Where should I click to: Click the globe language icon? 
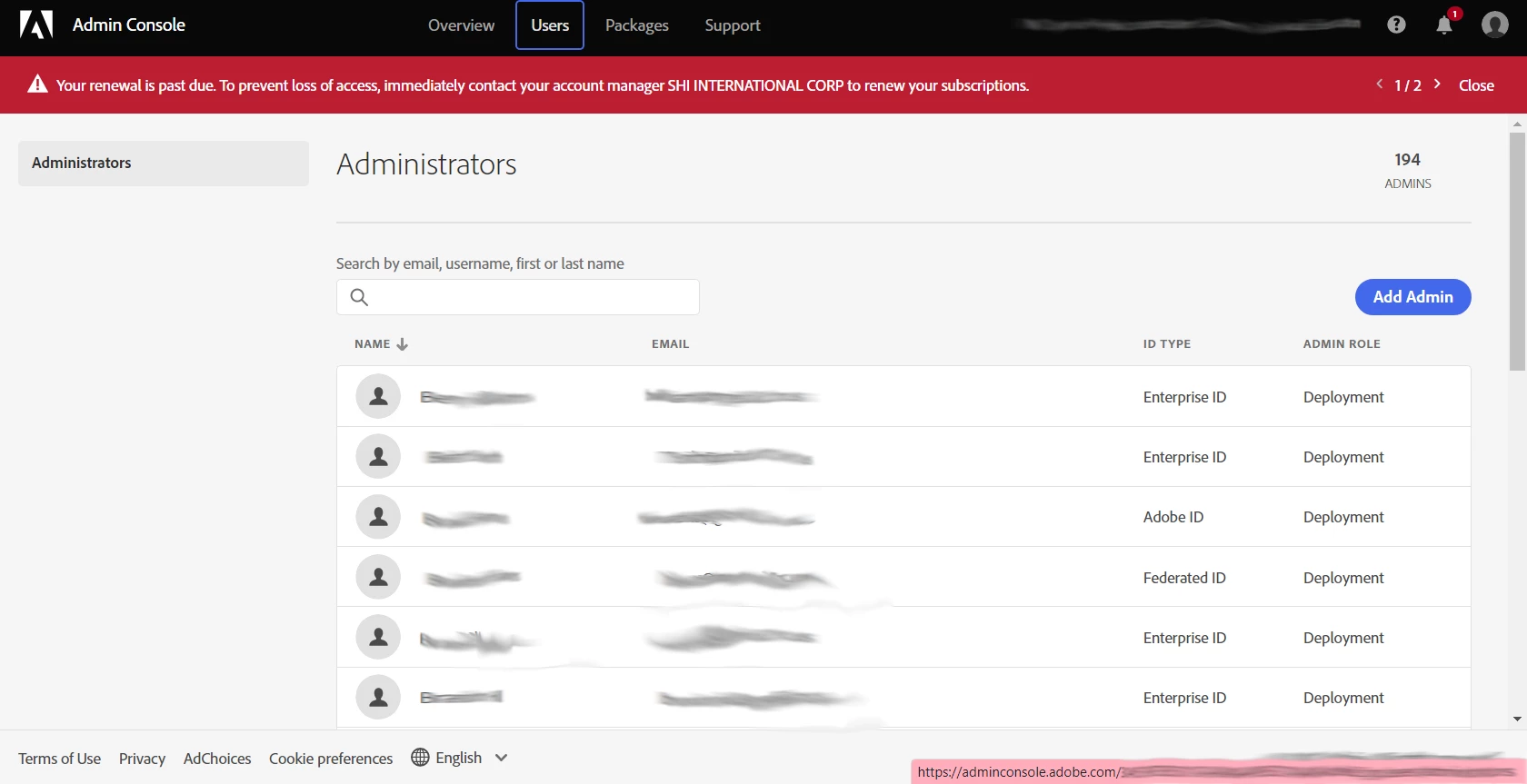pyautogui.click(x=420, y=758)
